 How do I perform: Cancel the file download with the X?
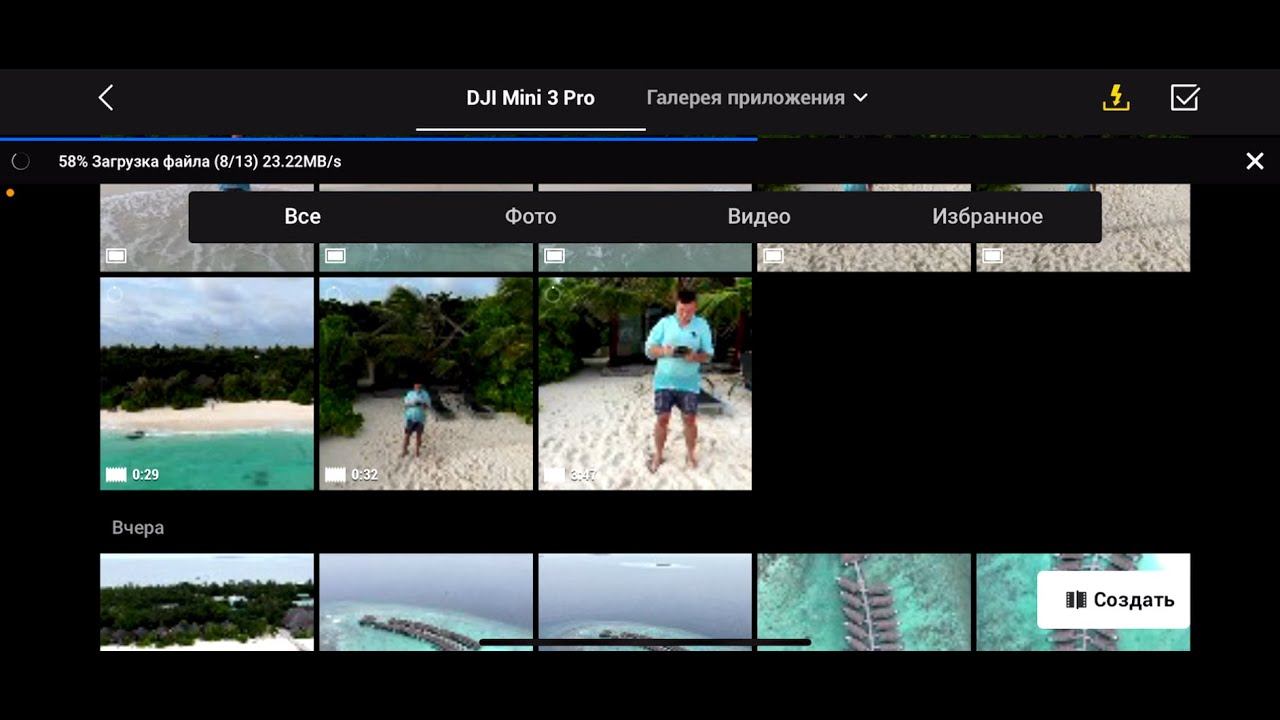point(1255,161)
